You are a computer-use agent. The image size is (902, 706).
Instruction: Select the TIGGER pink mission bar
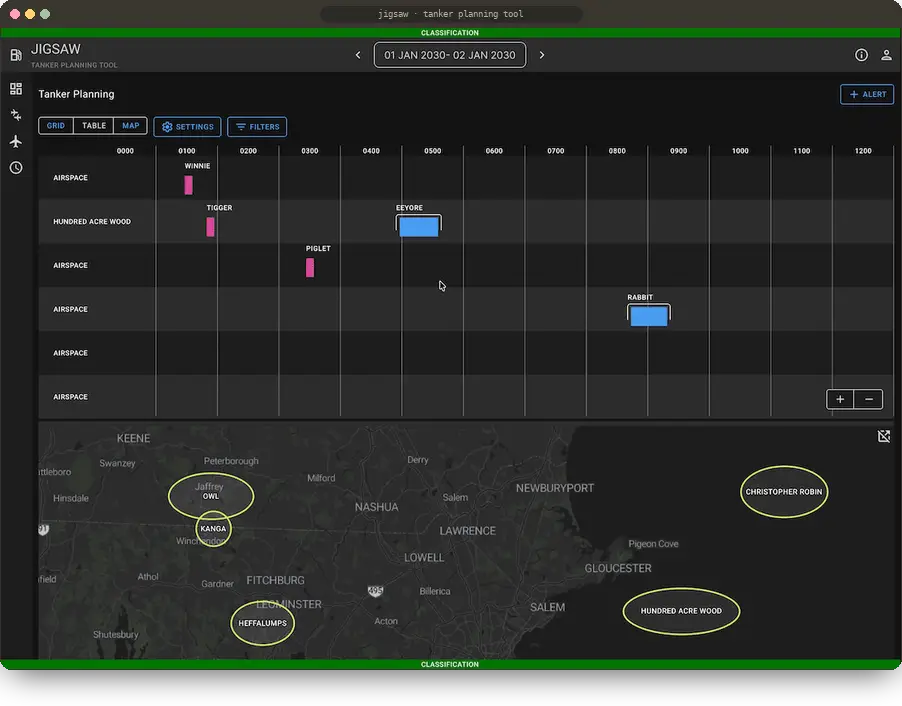coord(211,227)
